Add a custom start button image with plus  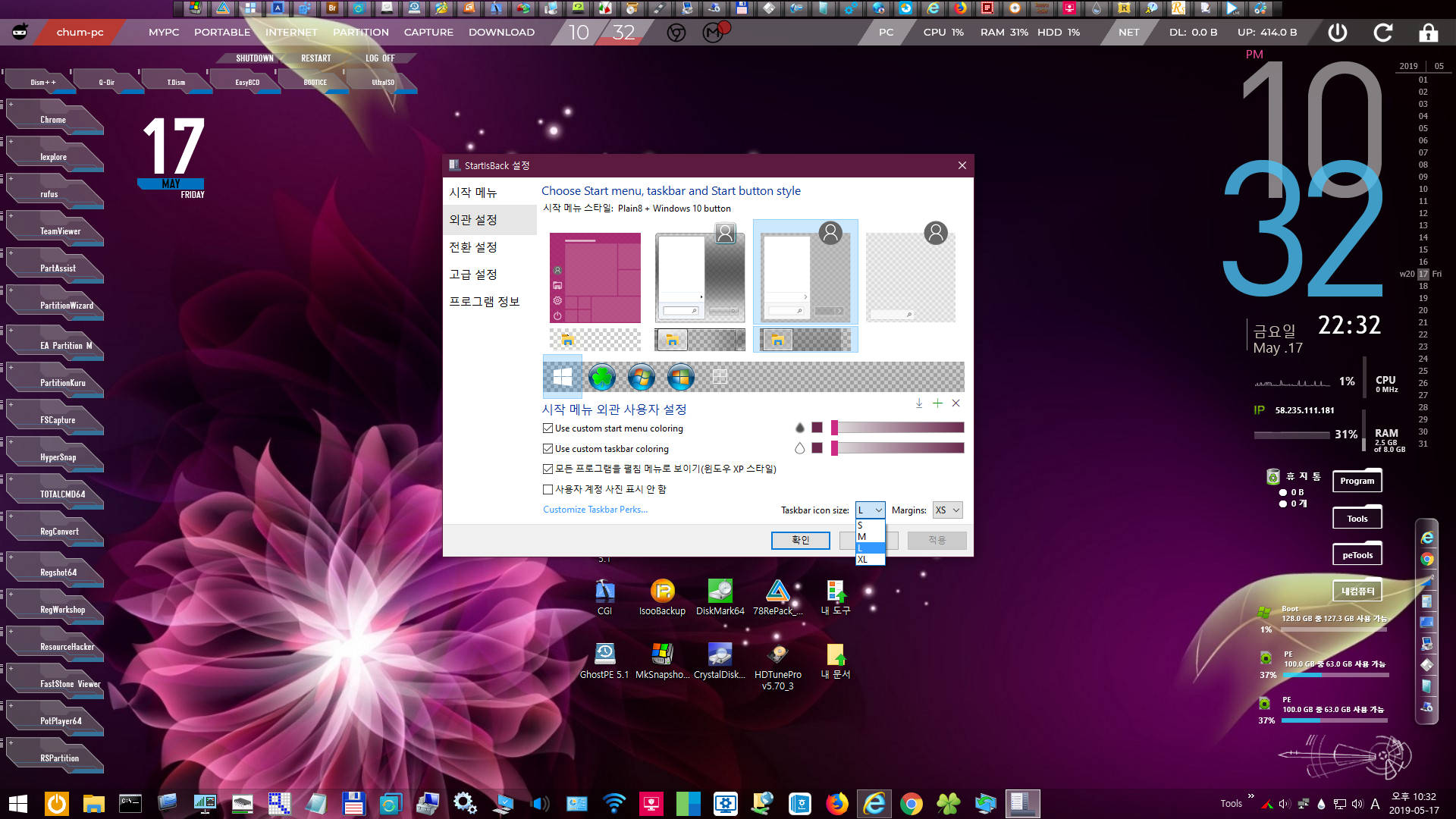coord(937,403)
